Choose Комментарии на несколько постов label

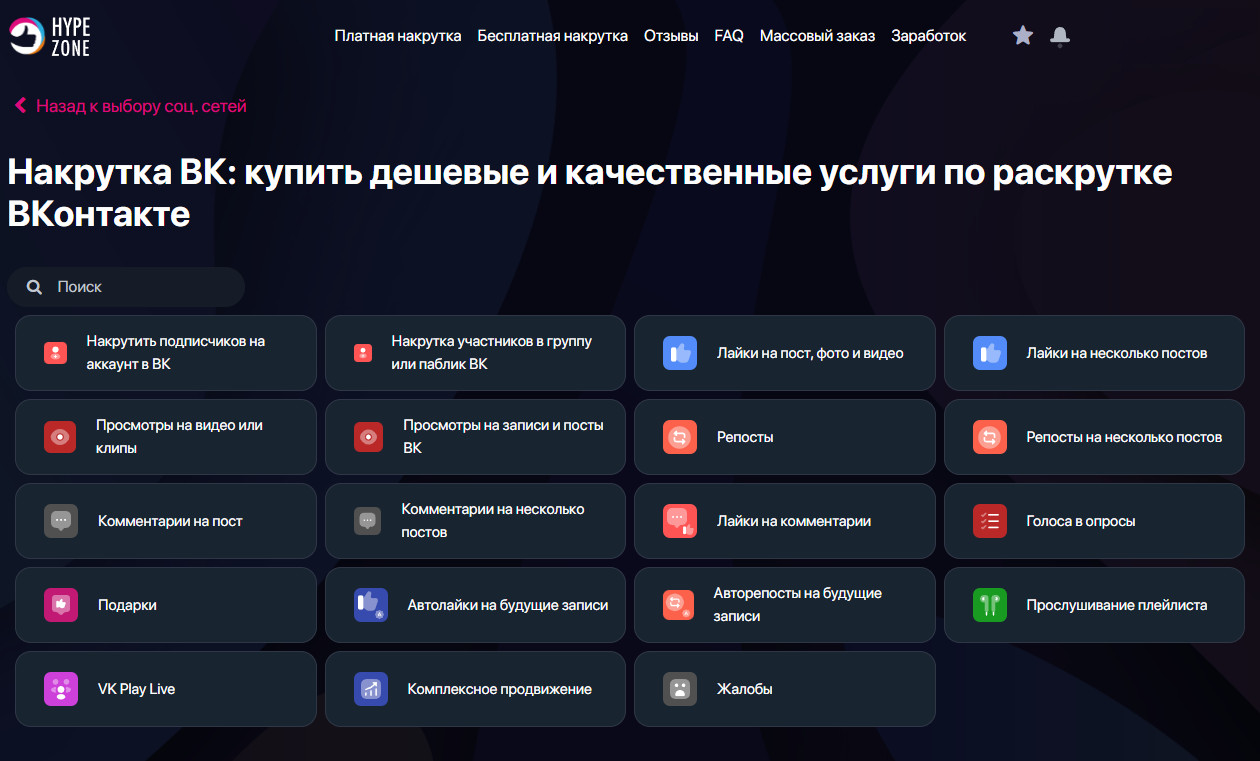point(493,521)
